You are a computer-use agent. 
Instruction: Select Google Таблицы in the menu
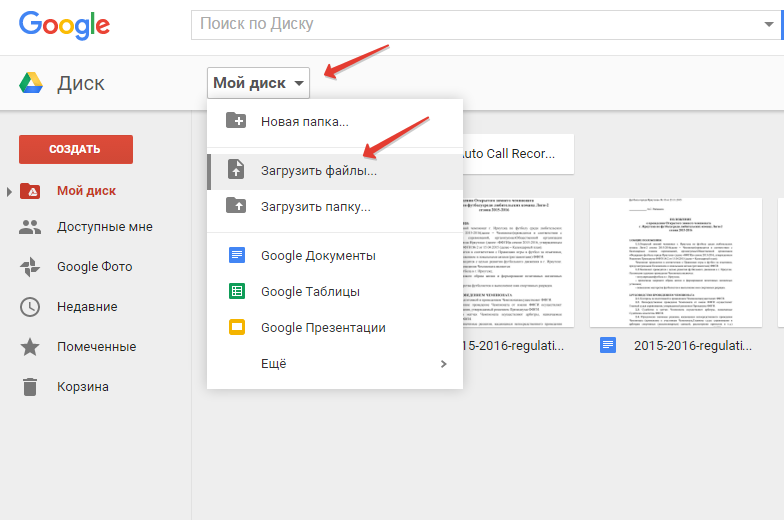point(335,292)
